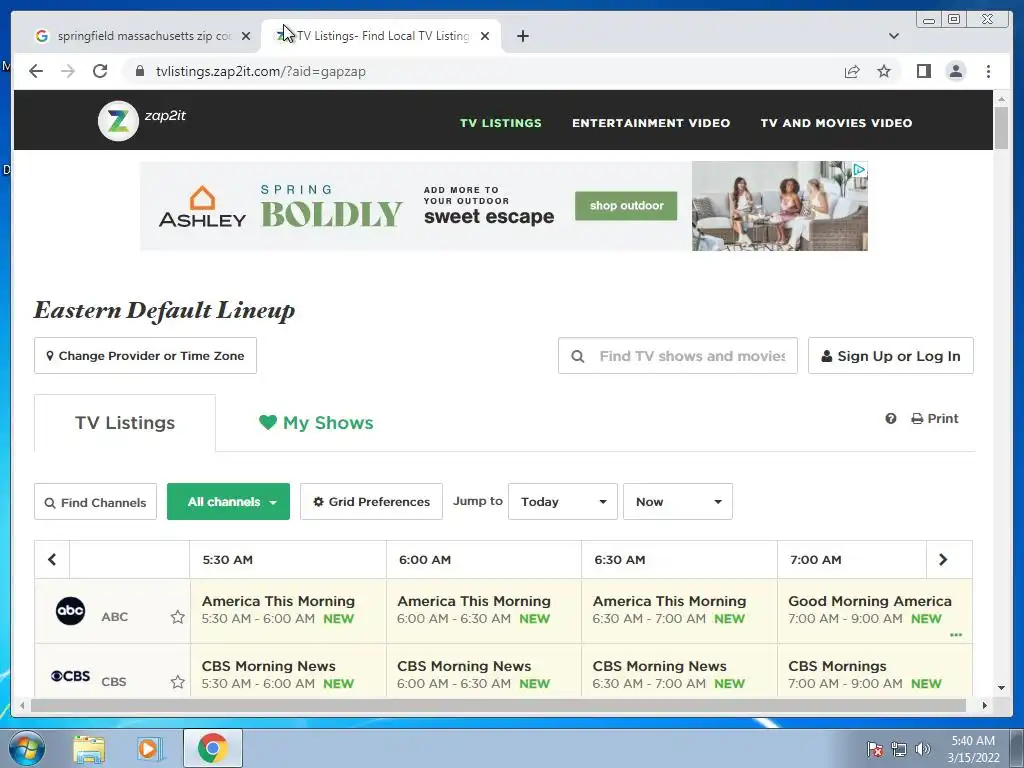The width and height of the screenshot is (1024, 768).
Task: Open the Now time dropdown
Action: (678, 502)
